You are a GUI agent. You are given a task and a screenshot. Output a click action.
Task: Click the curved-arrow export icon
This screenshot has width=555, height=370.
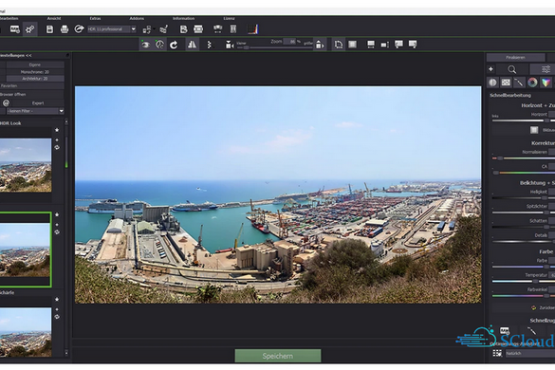point(79,29)
